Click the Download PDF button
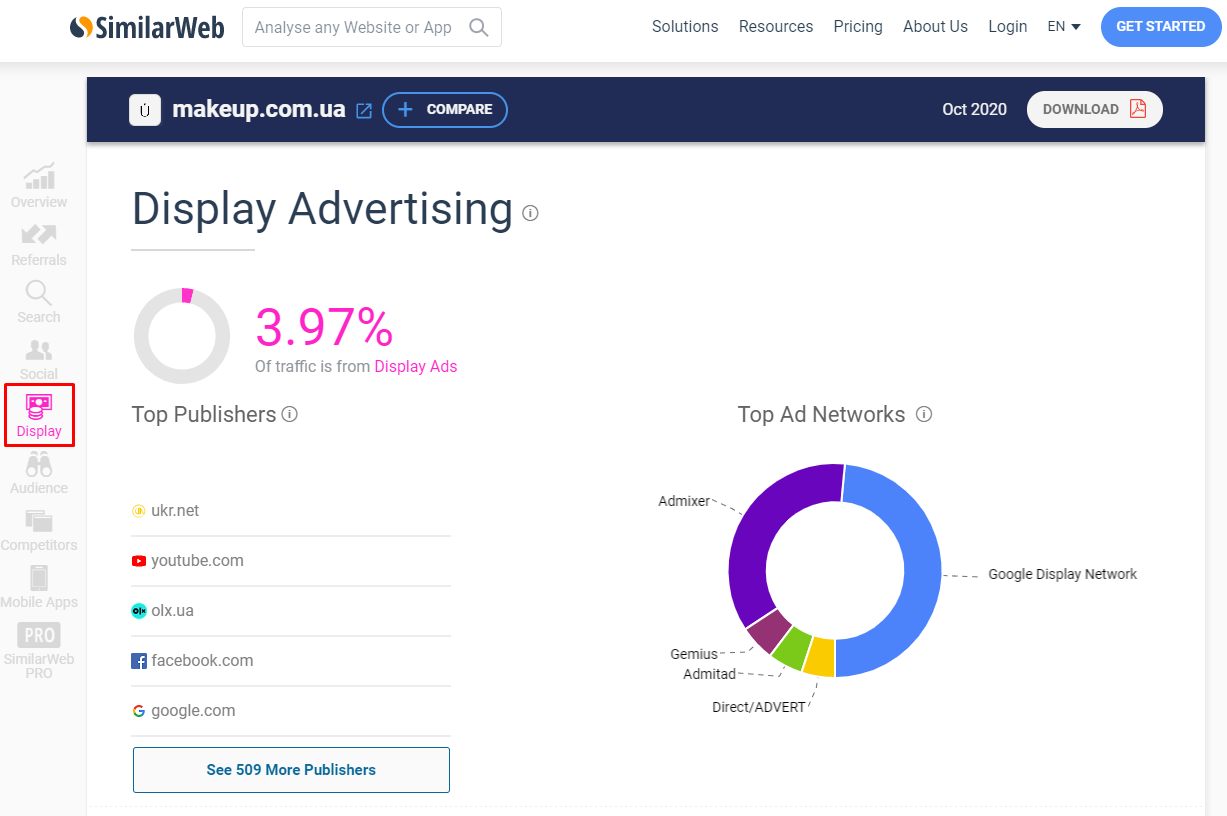1227x816 pixels. [x=1094, y=110]
